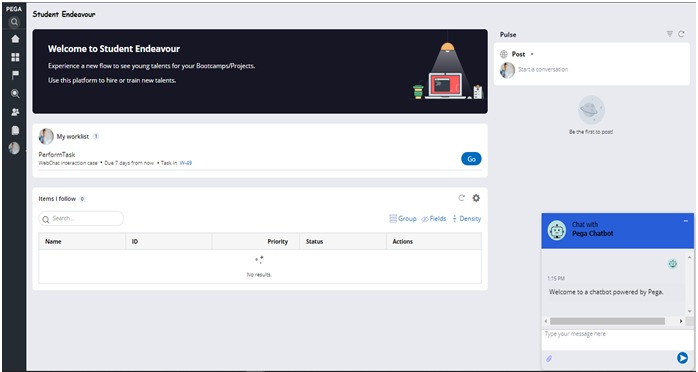Minimize the Pega Chatbot window
Screen dimensions: 698x372
[686, 221]
